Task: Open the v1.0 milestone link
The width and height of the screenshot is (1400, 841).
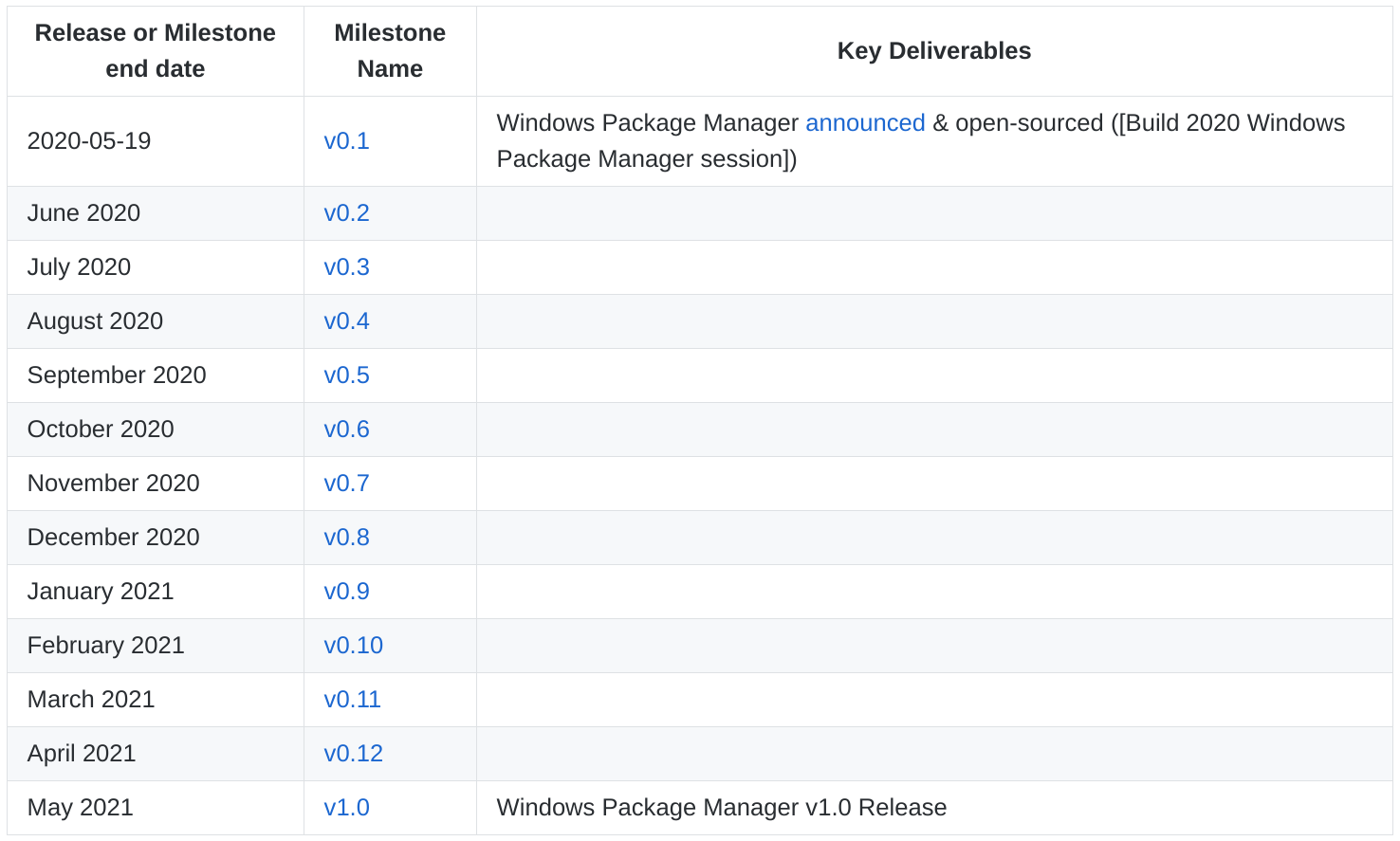Action: [346, 808]
